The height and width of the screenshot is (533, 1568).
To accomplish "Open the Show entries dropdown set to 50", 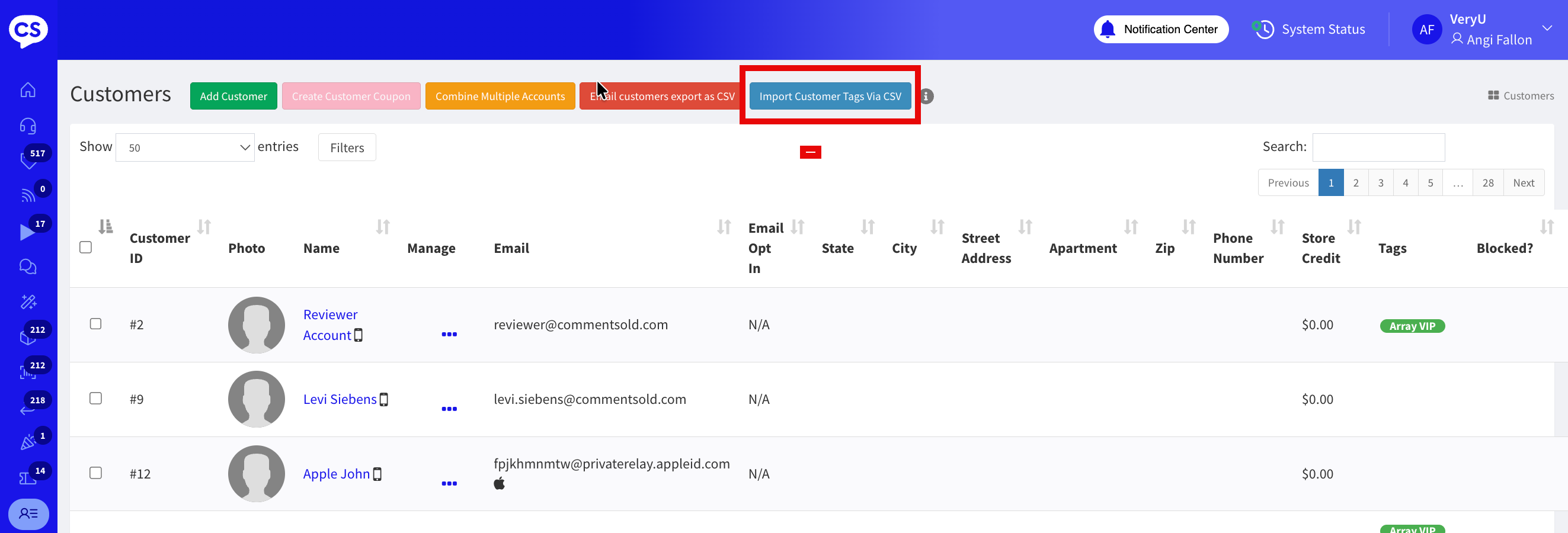I will pos(185,148).
